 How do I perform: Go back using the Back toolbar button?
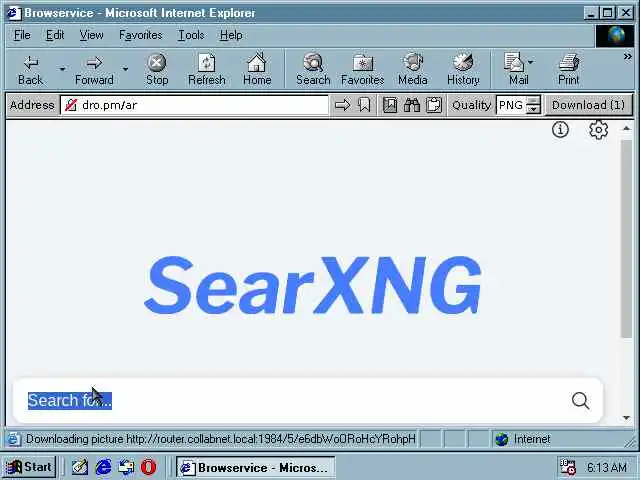tap(30, 70)
